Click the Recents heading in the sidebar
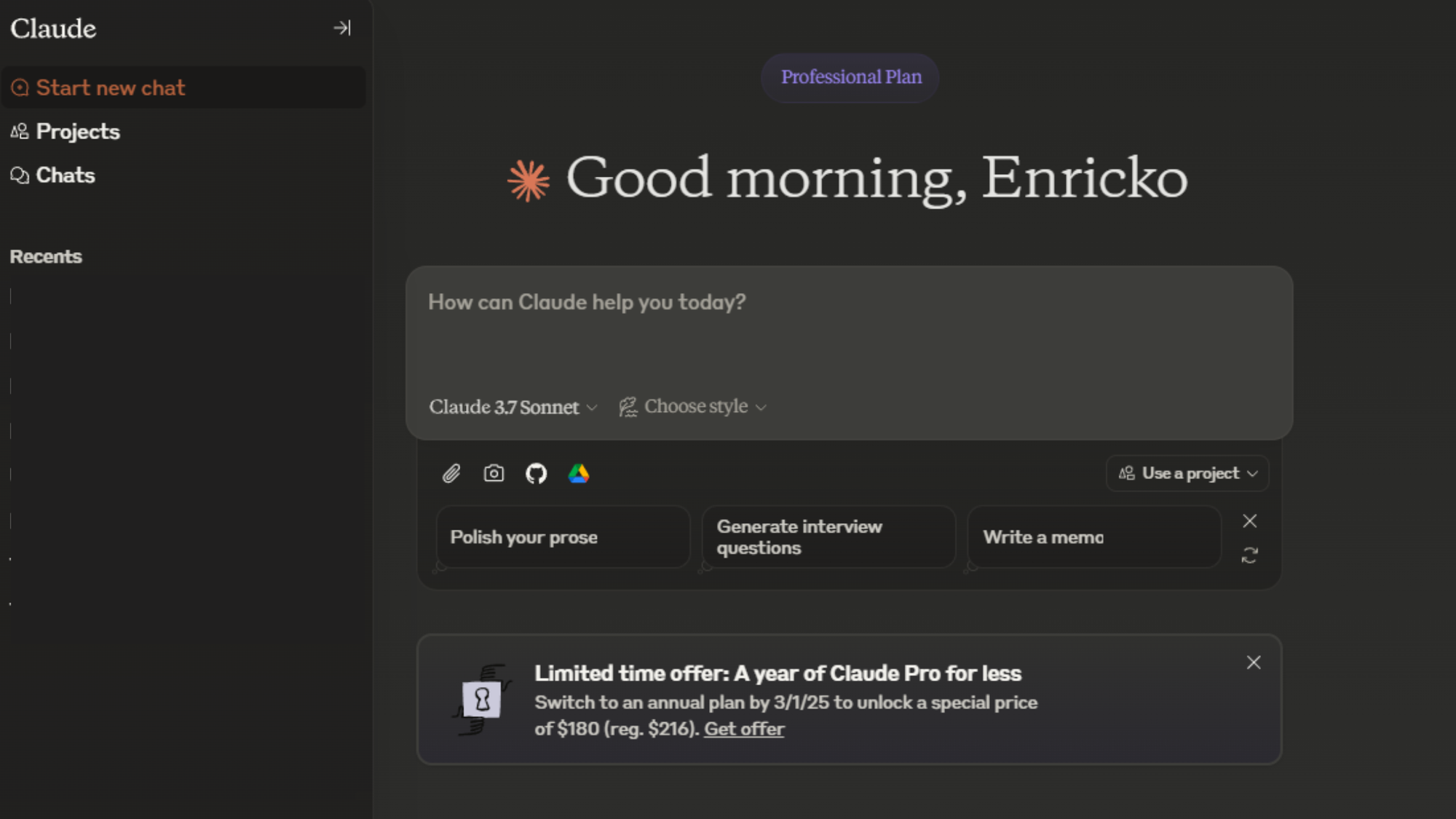The height and width of the screenshot is (819, 1456). point(46,256)
